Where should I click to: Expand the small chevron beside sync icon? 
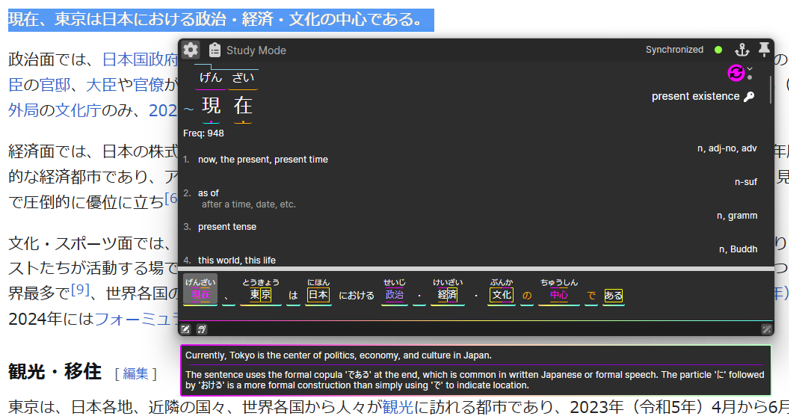750,69
